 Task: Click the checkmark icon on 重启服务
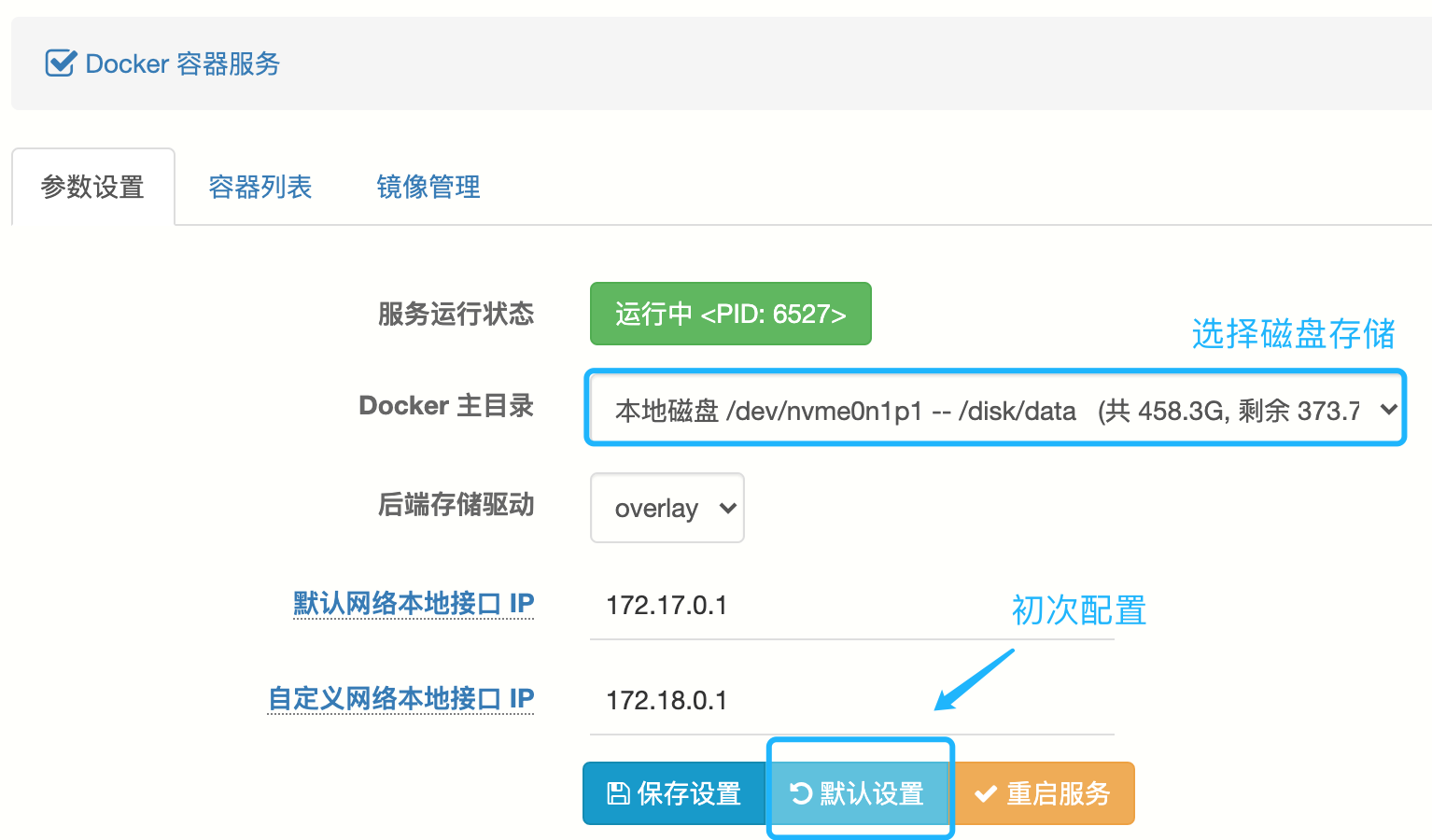pos(986,794)
